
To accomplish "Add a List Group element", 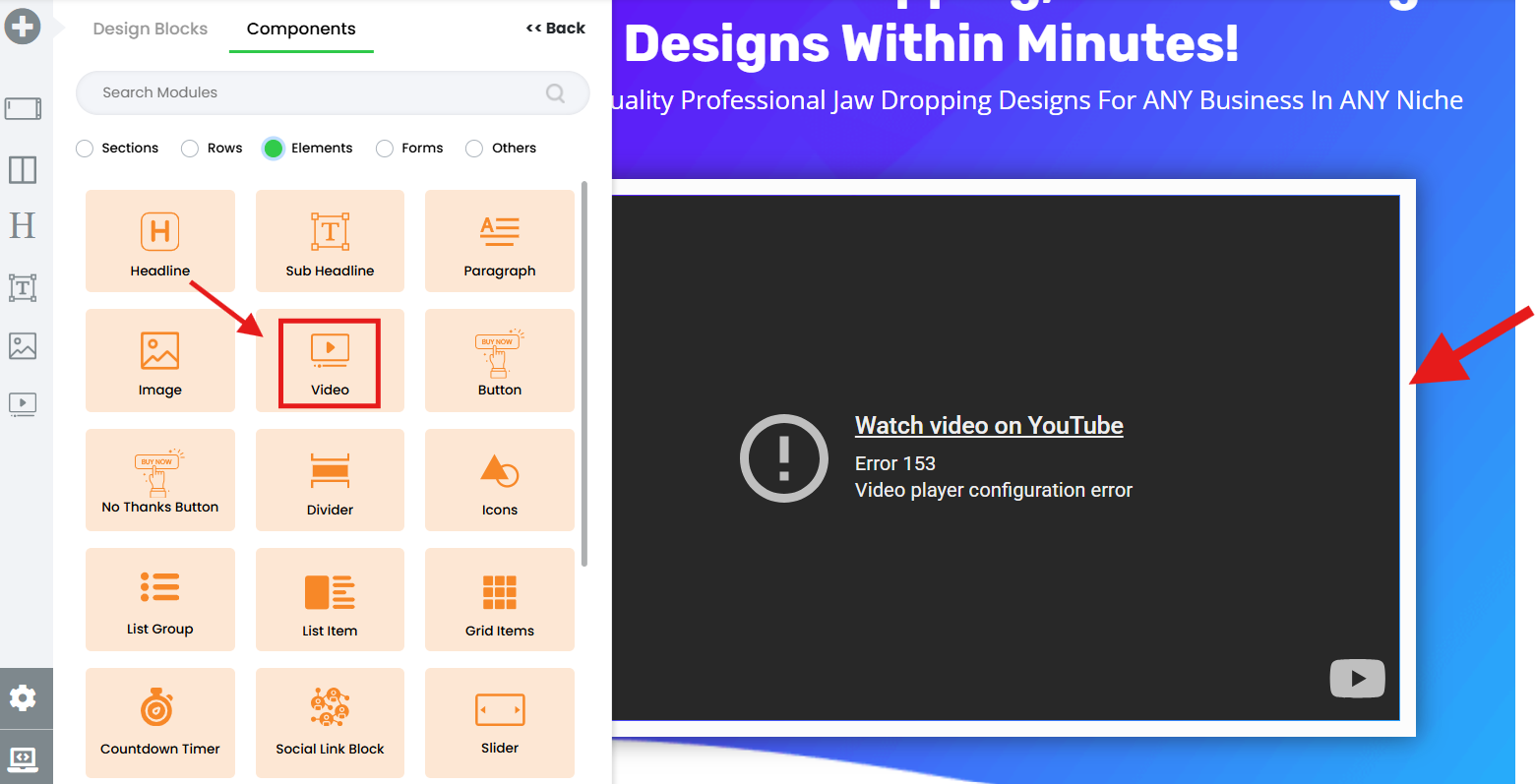I will pyautogui.click(x=160, y=599).
